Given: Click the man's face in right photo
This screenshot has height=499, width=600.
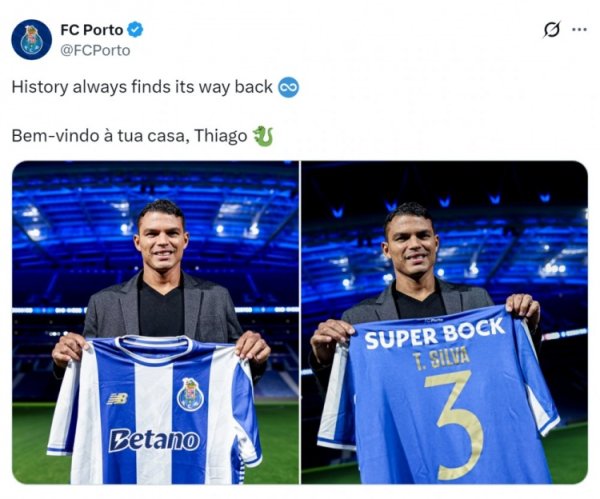Looking at the screenshot, I should [411, 247].
